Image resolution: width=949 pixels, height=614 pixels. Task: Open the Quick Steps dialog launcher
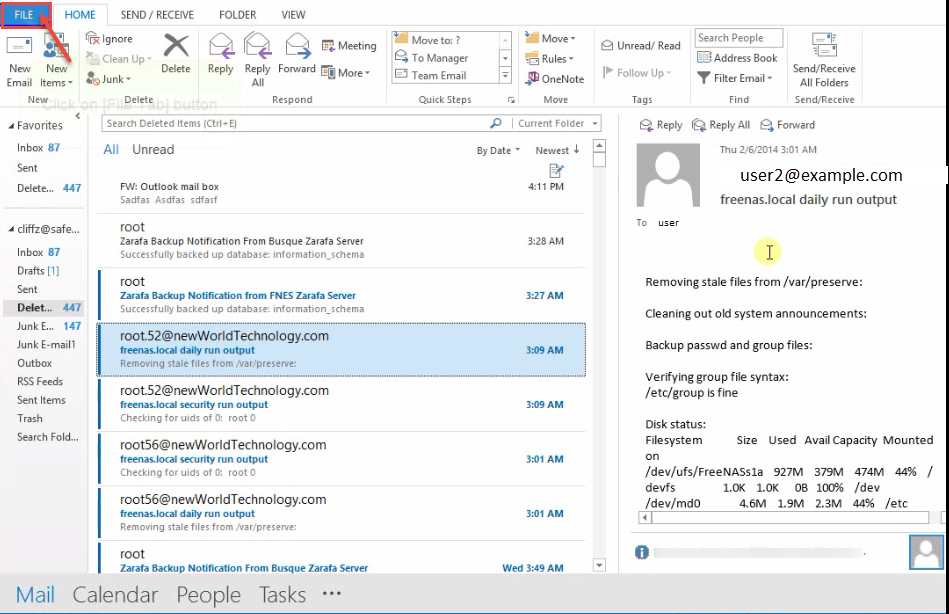point(511,100)
